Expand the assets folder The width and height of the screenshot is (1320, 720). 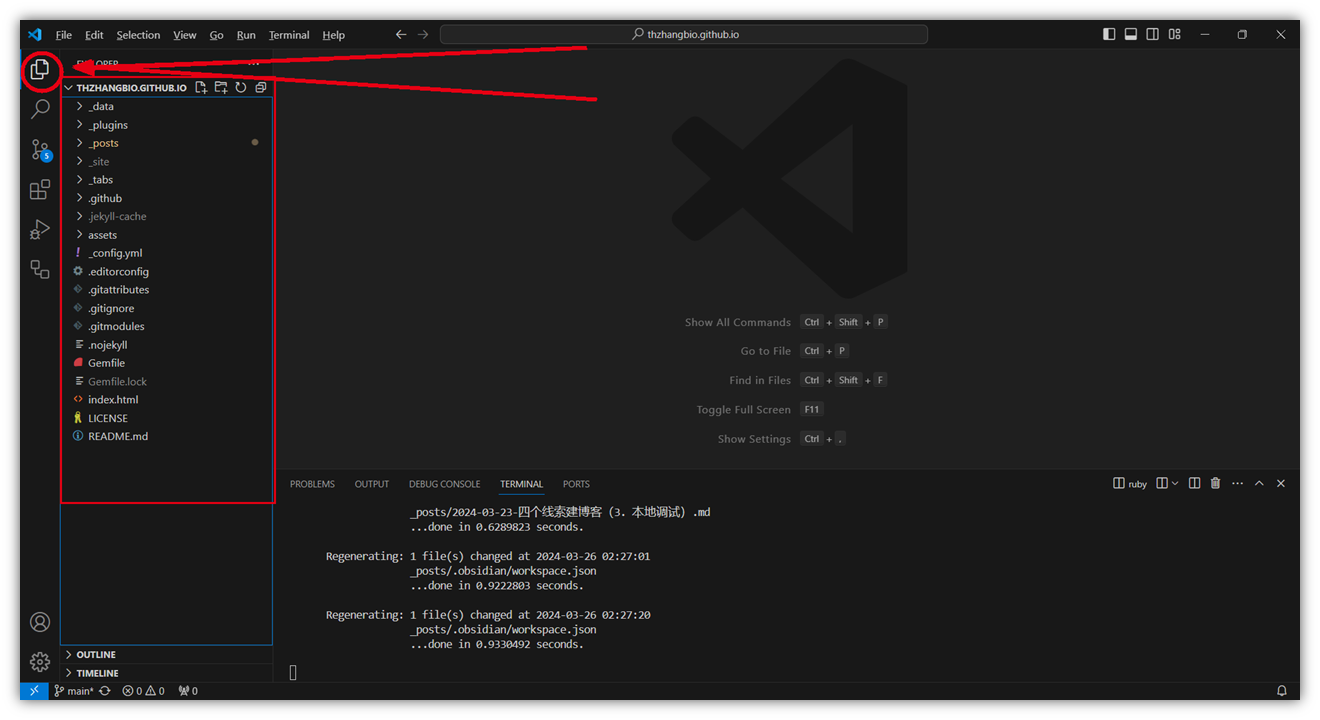click(x=167, y=235)
